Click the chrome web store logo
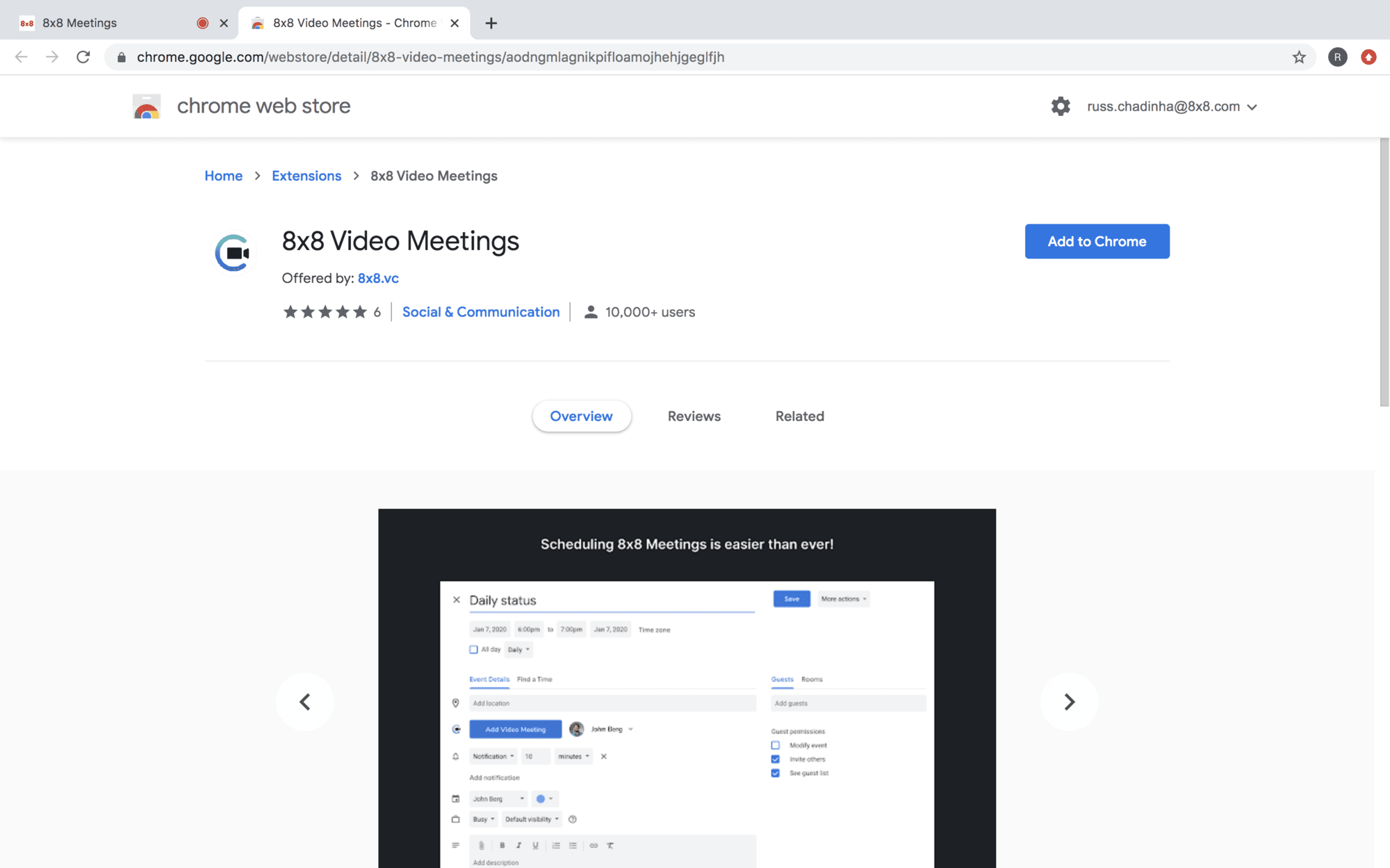 (147, 106)
